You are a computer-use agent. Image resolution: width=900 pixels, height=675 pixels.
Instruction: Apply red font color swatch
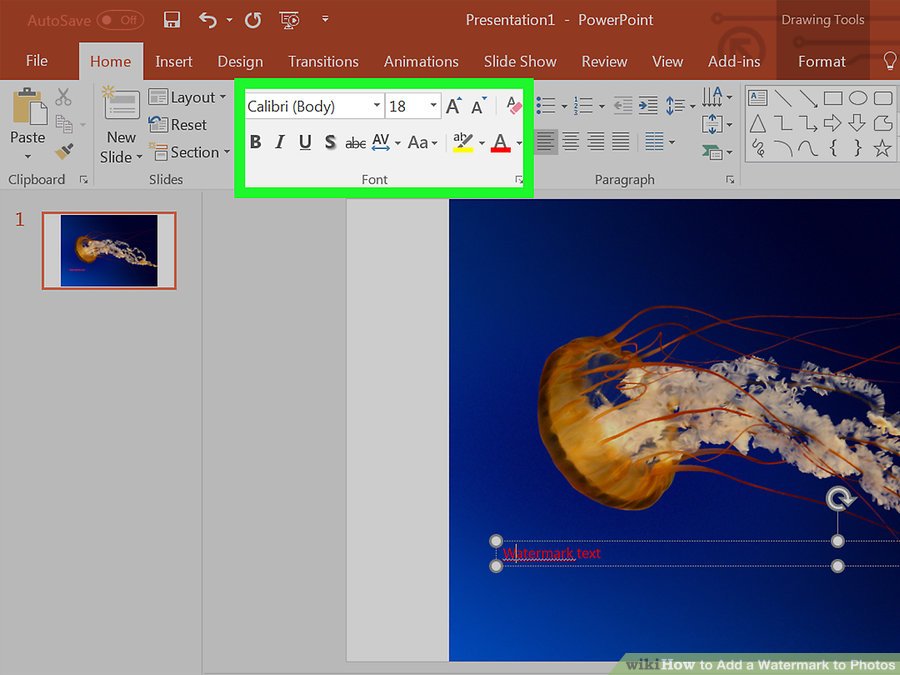[501, 142]
